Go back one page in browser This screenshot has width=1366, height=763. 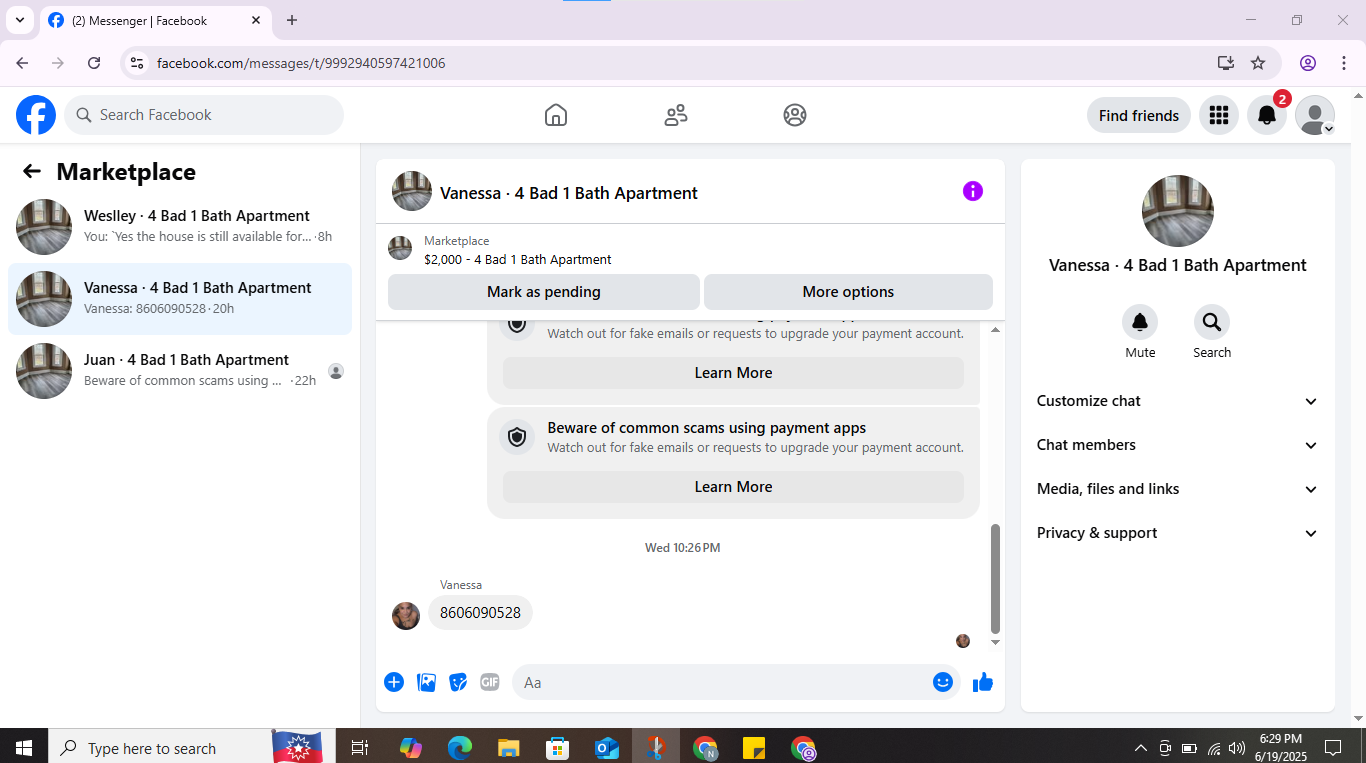(x=22, y=63)
